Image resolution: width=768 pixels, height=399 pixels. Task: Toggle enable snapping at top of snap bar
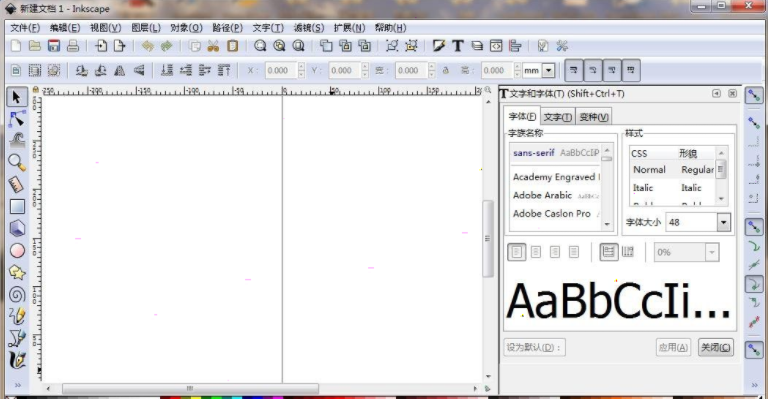[x=754, y=96]
